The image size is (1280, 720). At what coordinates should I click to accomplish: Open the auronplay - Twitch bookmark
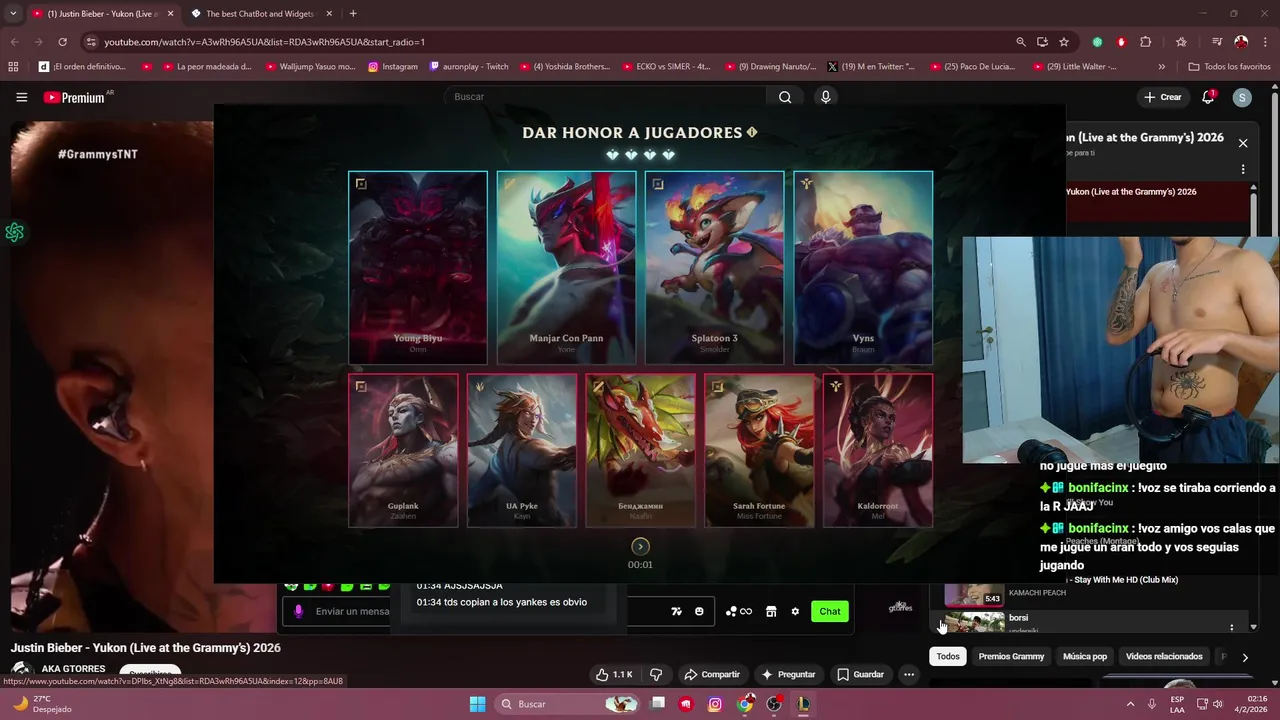[x=469, y=67]
